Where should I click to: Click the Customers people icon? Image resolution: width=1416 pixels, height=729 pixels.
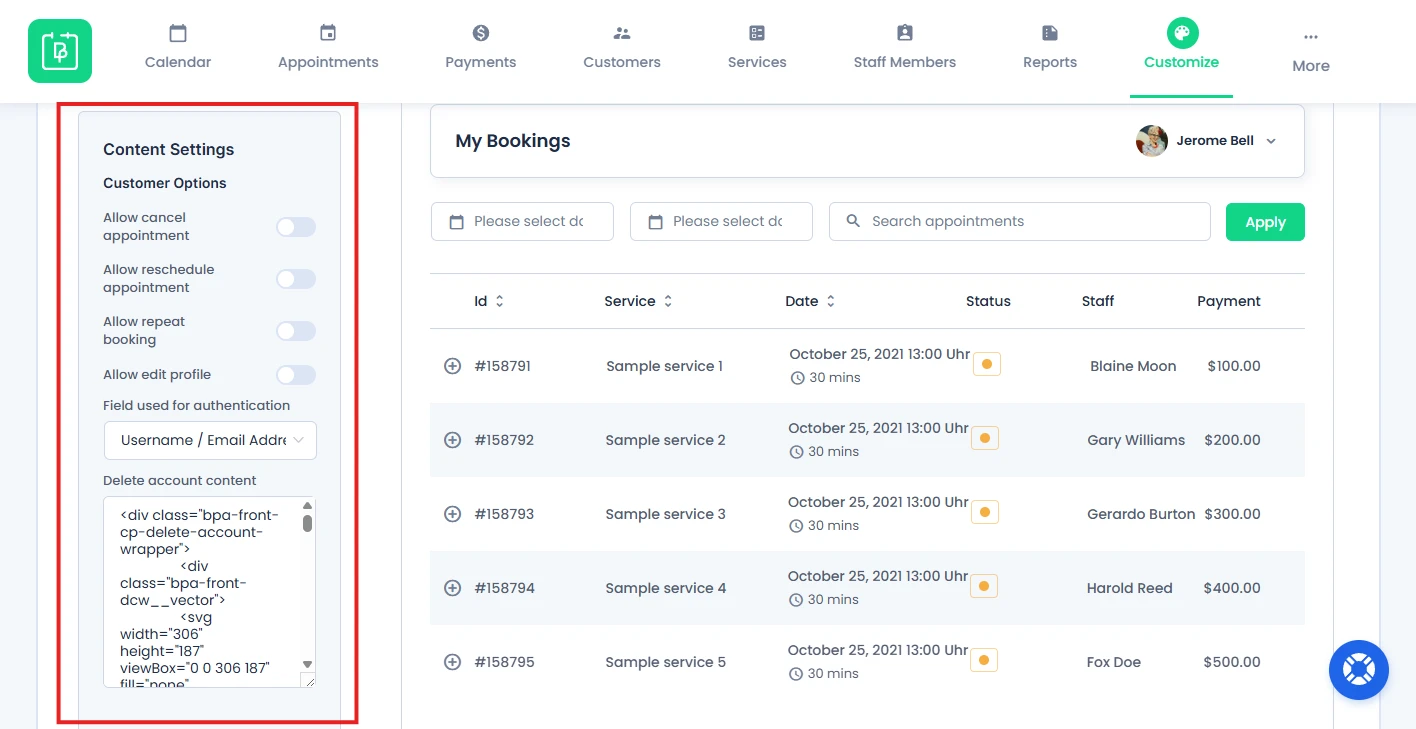pyautogui.click(x=622, y=33)
